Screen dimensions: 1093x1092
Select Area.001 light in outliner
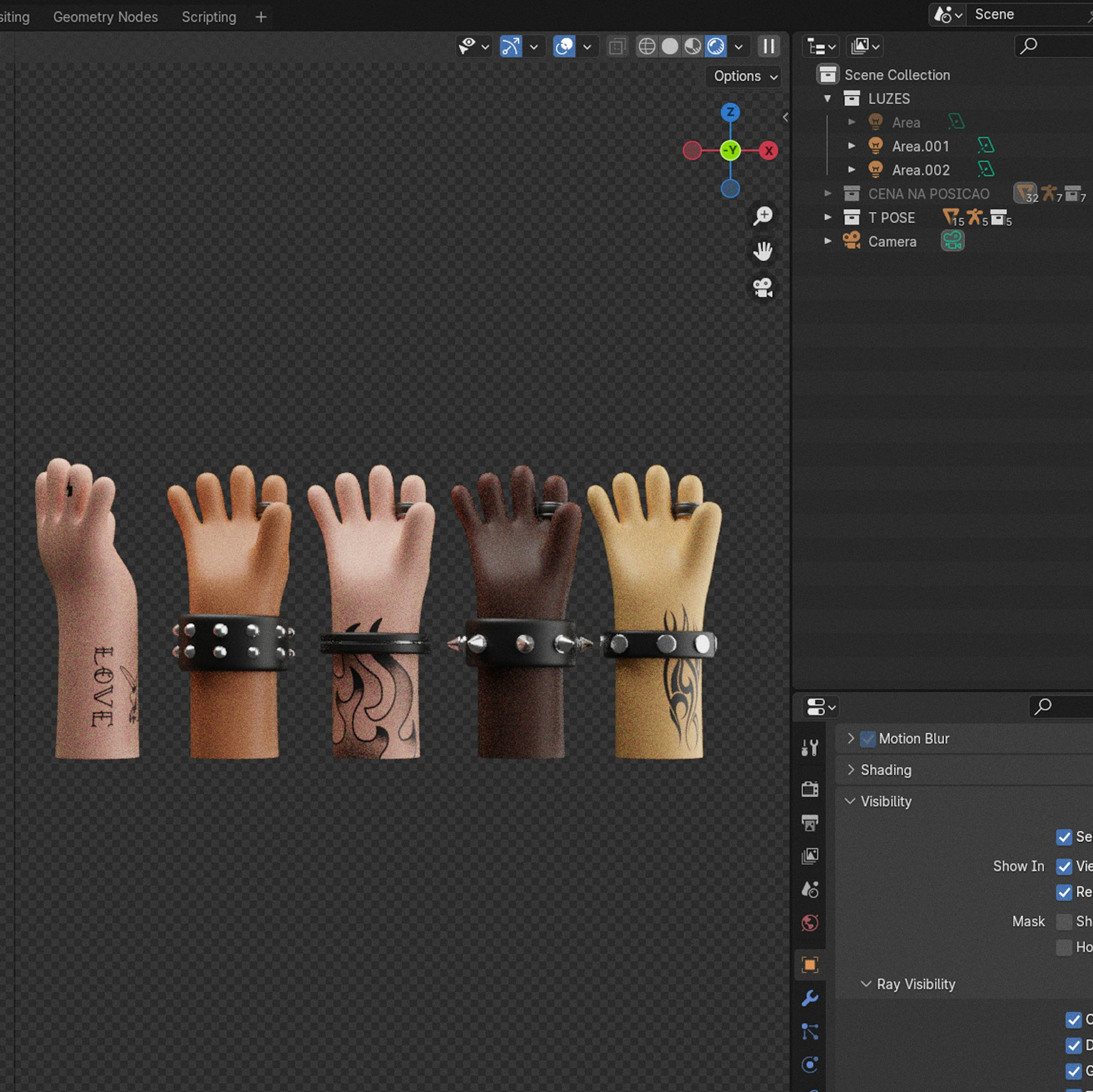click(x=920, y=146)
